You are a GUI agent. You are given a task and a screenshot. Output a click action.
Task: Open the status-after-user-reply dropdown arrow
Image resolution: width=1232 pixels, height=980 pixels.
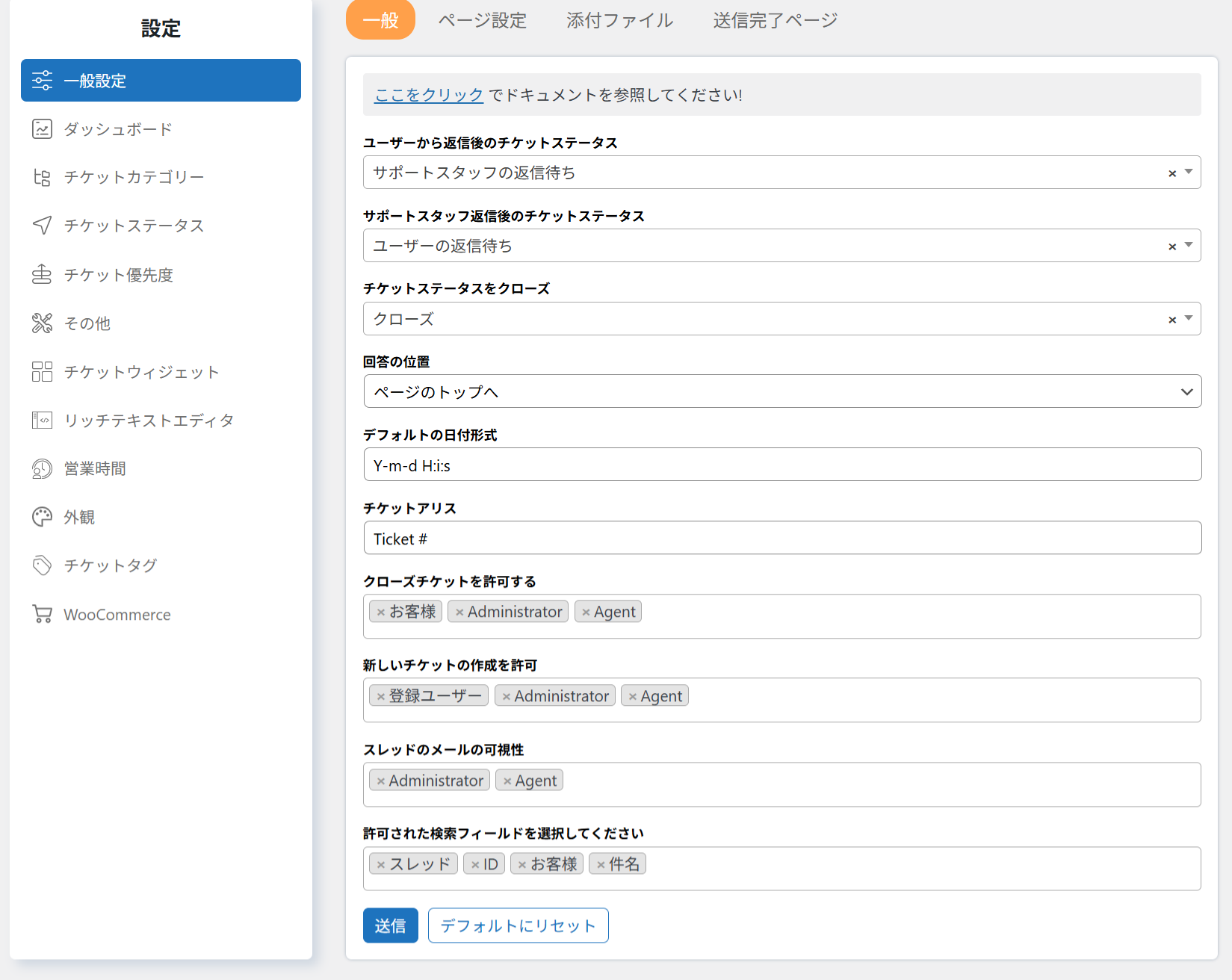(1189, 173)
